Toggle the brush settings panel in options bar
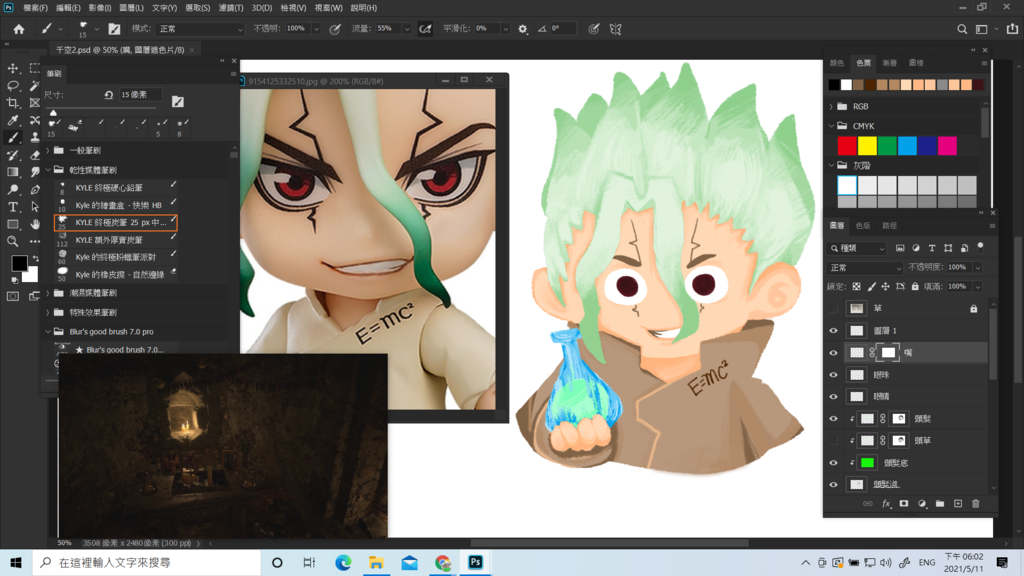 (114, 29)
